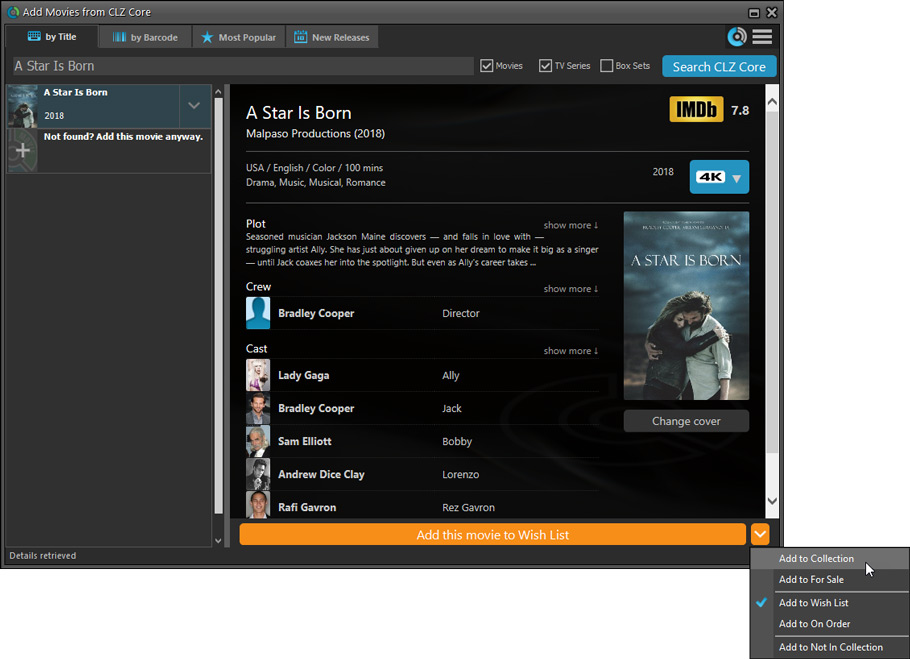This screenshot has width=910, height=659.
Task: Click the app icon in the title bar
Action: pos(13,12)
